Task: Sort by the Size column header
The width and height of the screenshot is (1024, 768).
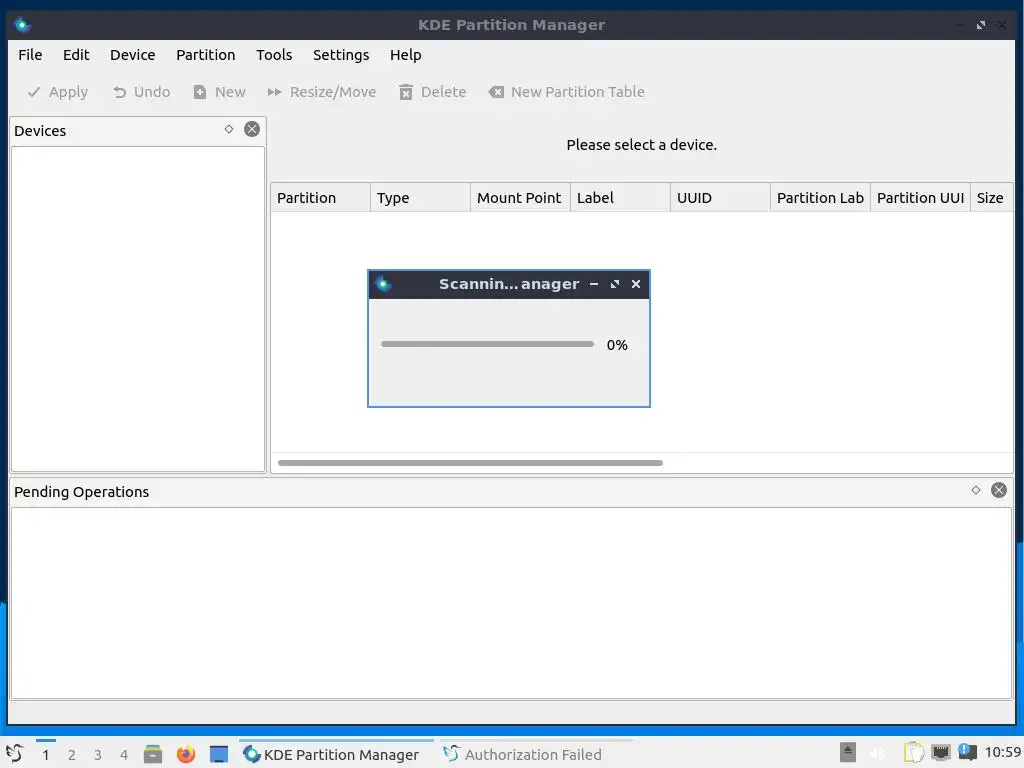Action: [991, 198]
